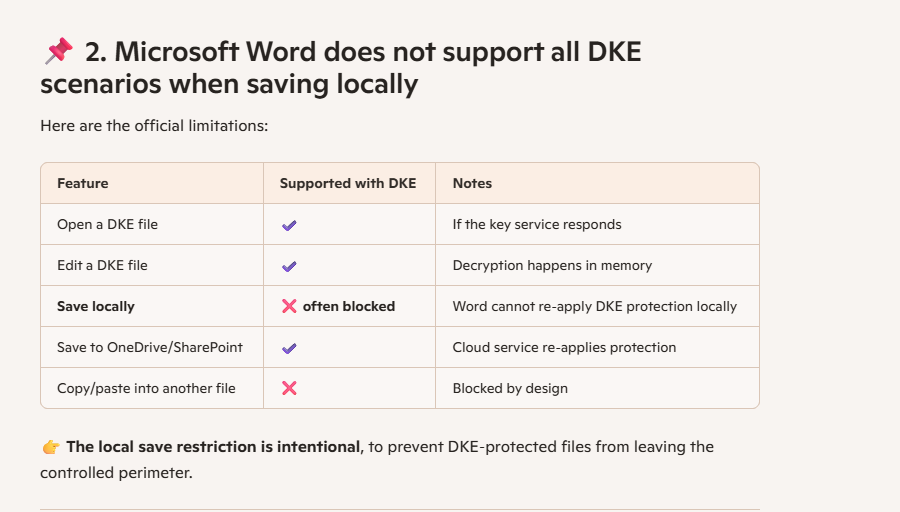
Task: Click the Supported with DKE column header
Action: pyautogui.click(x=348, y=183)
